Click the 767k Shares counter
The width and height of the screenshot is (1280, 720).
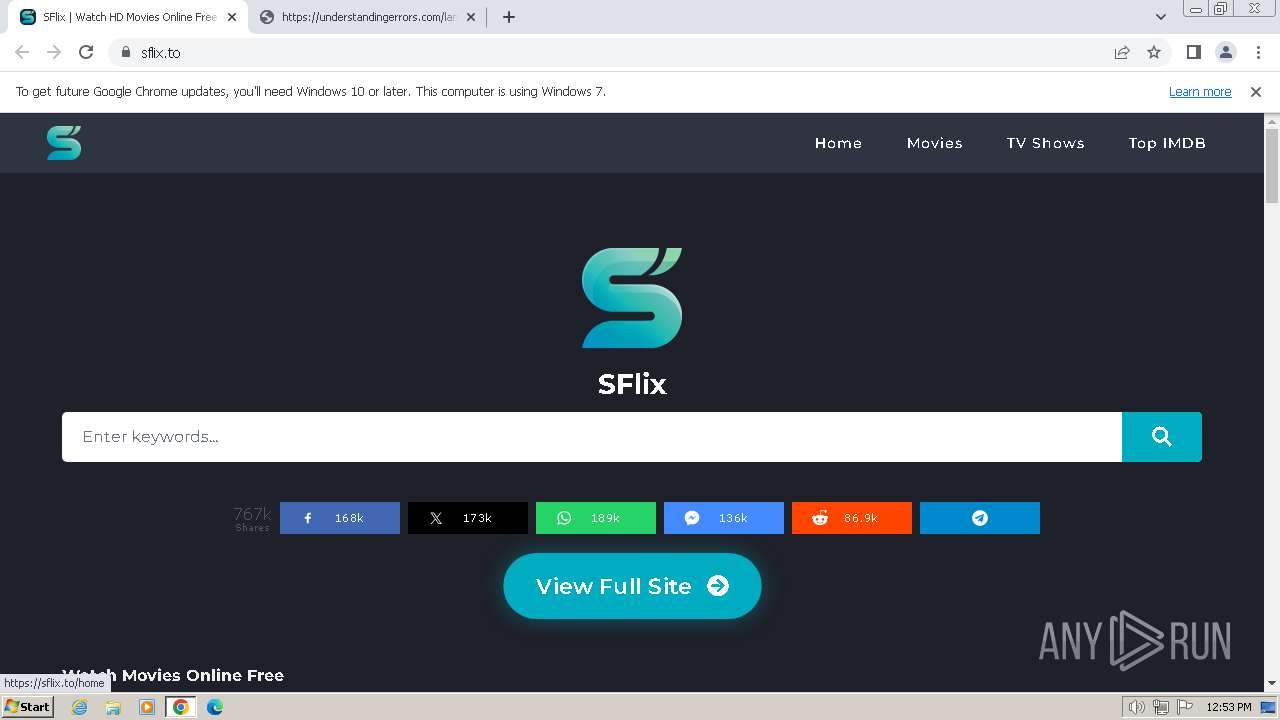pos(252,518)
